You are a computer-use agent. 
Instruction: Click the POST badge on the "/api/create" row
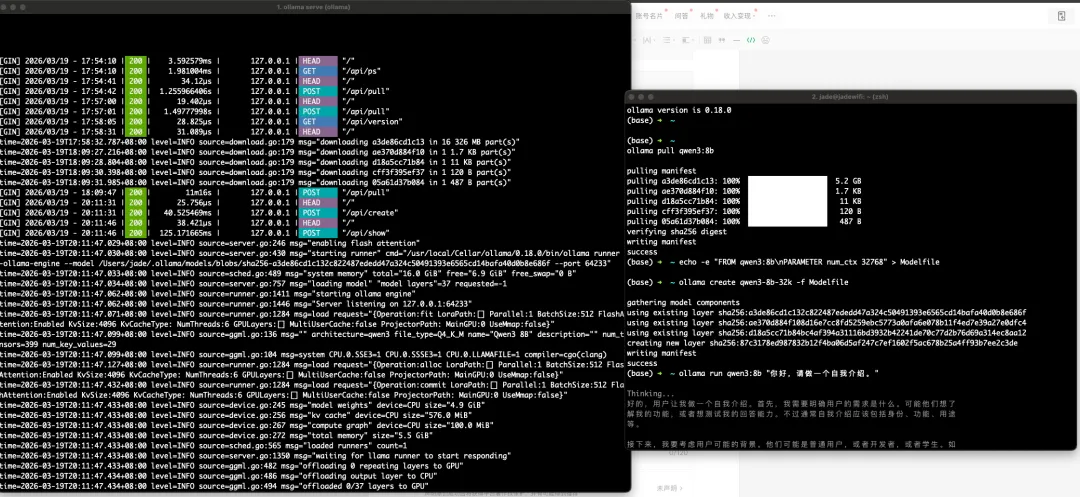coord(318,213)
